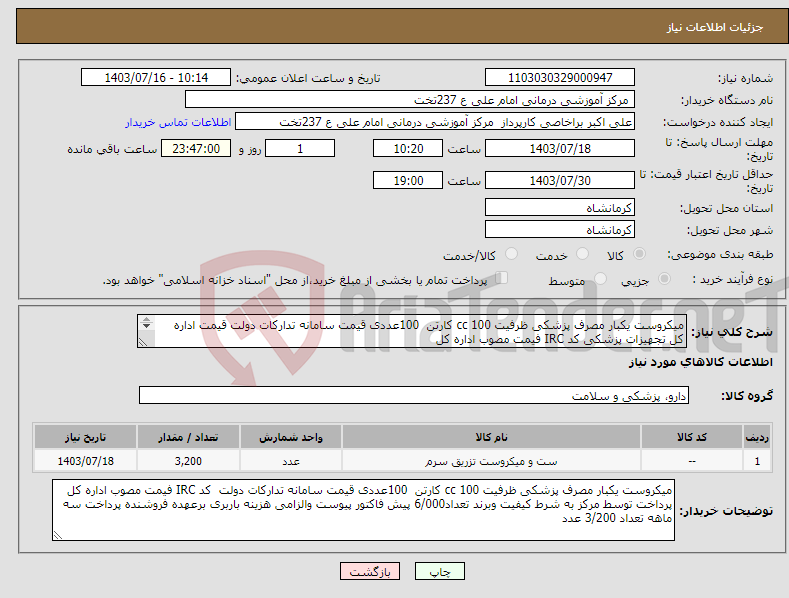Click the ایجاد کننده درخواست field
Viewport: 789px width, 598px height.
pos(435,122)
